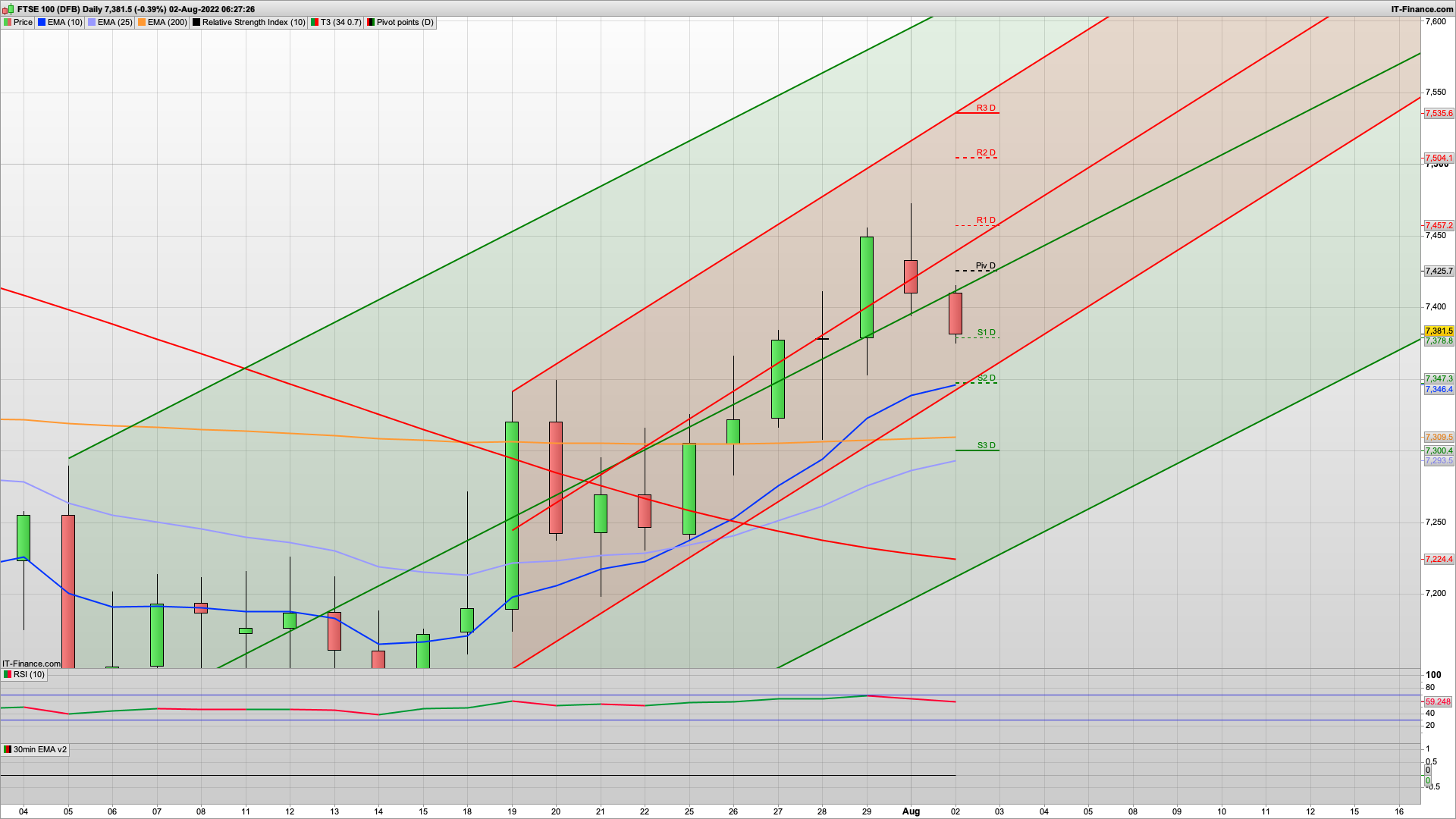Click the 29 date label on time axis
The image size is (1456, 819).
coord(867,811)
